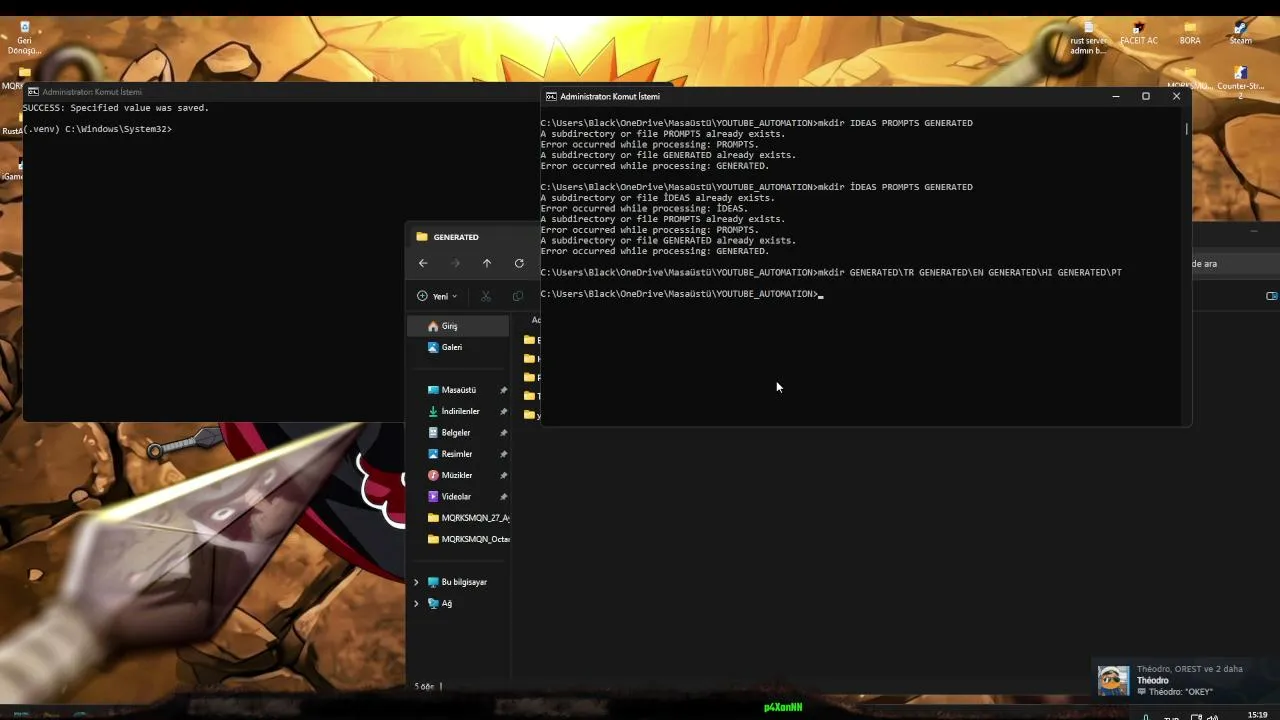
Task: Expand the Bu bilgisayar tree node
Action: pos(416,582)
